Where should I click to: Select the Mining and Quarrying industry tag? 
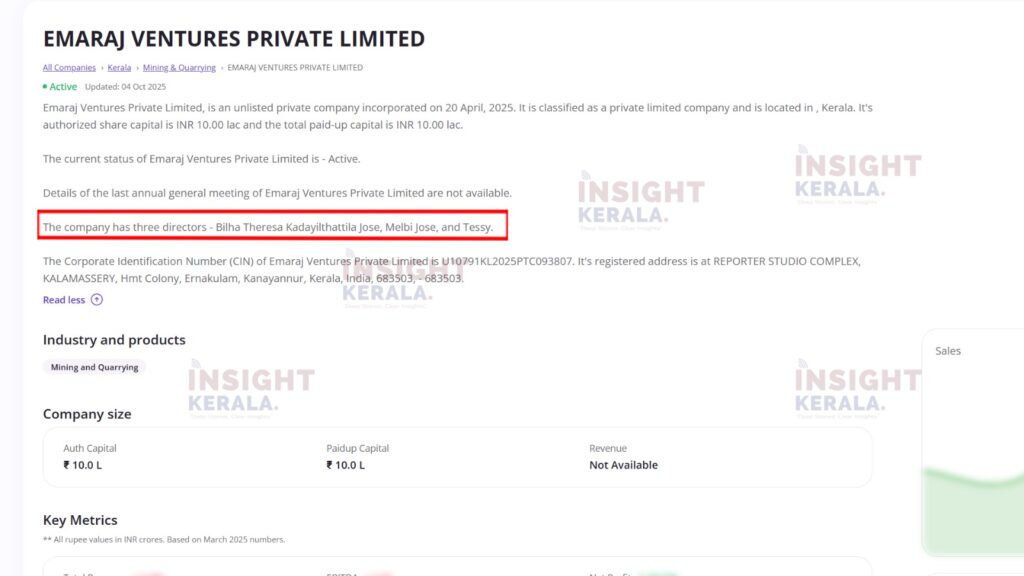point(94,367)
